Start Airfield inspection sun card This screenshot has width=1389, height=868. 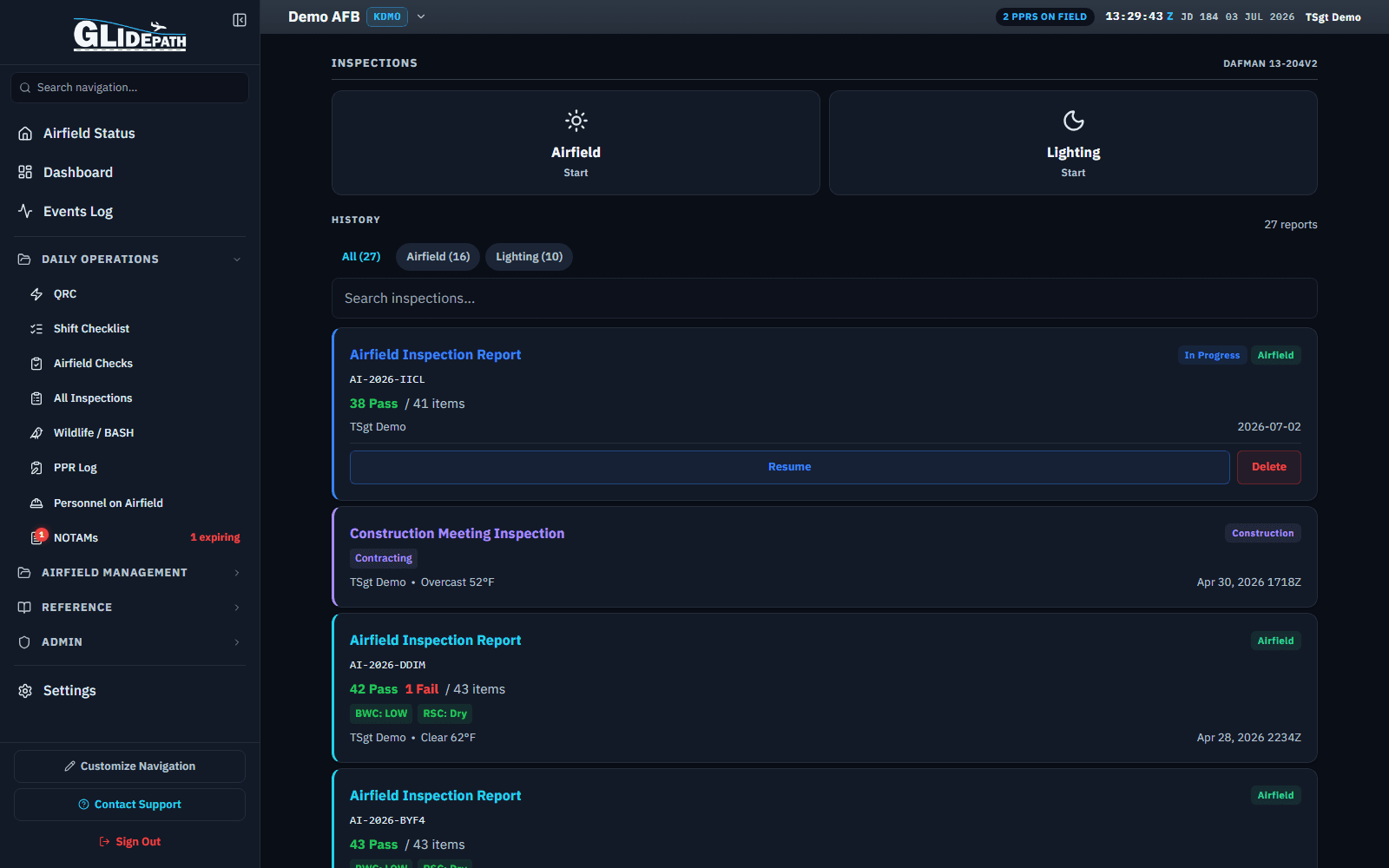pos(576,143)
